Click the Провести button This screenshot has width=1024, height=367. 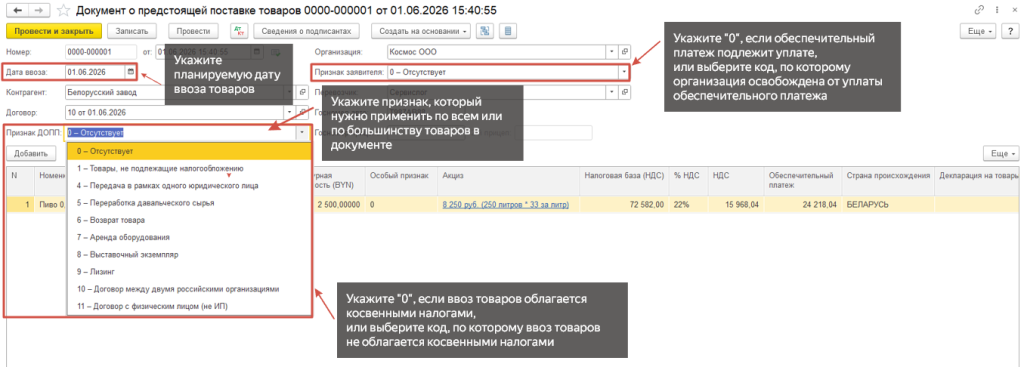tap(193, 31)
